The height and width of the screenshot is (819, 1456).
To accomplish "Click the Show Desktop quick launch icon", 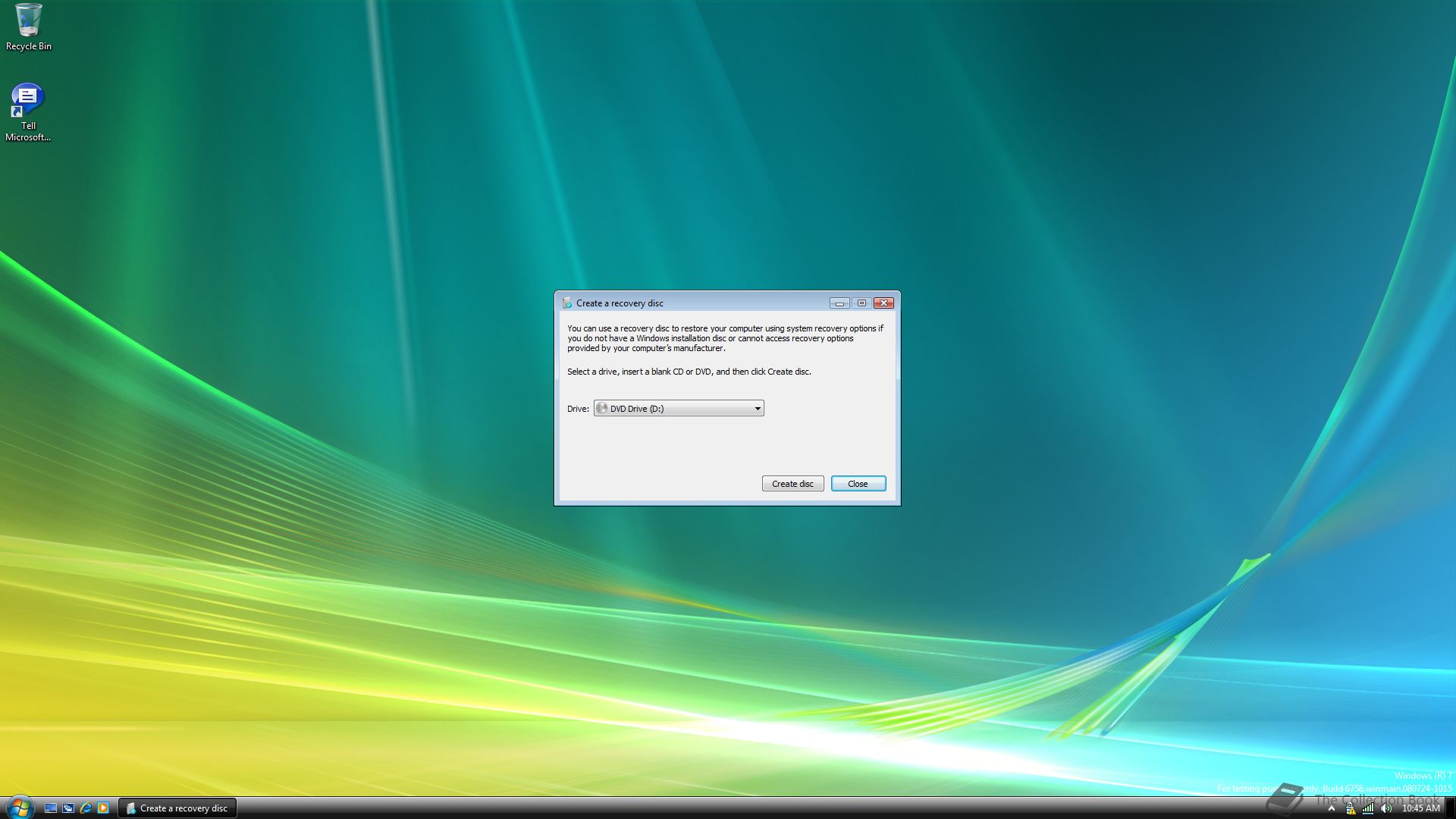I will [51, 808].
